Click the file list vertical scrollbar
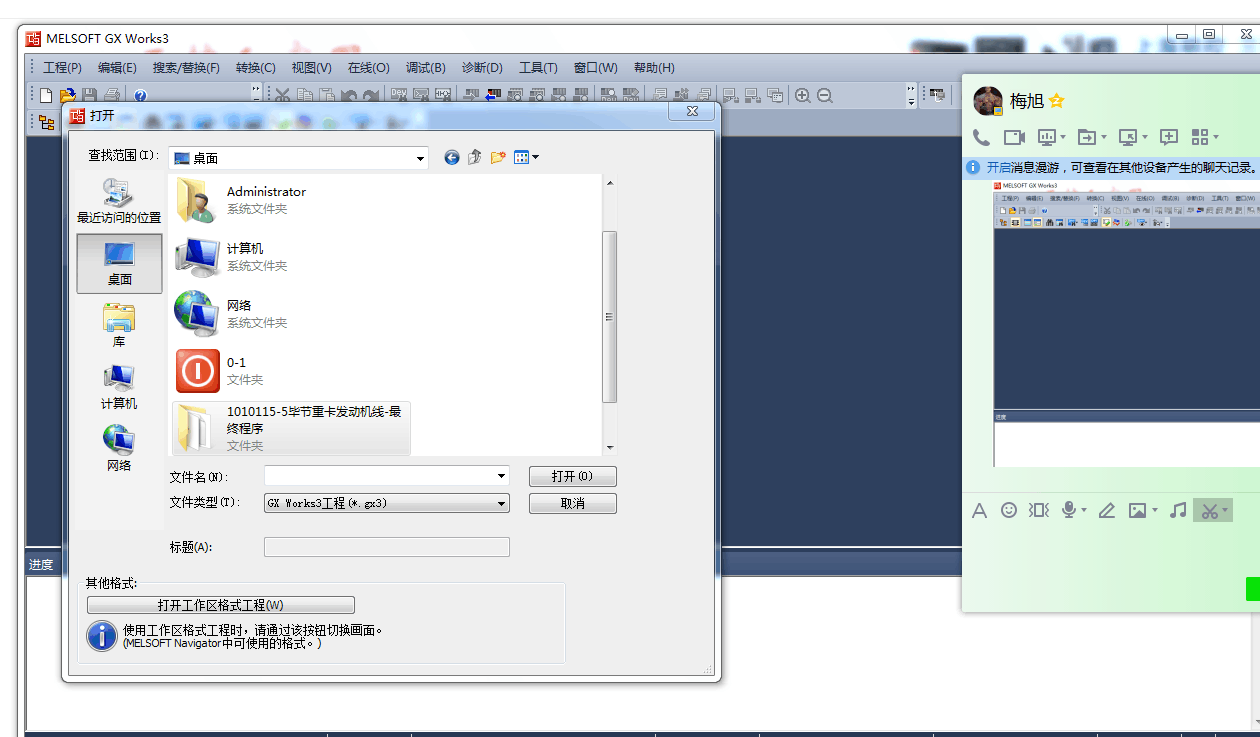1260x737 pixels. [609, 316]
